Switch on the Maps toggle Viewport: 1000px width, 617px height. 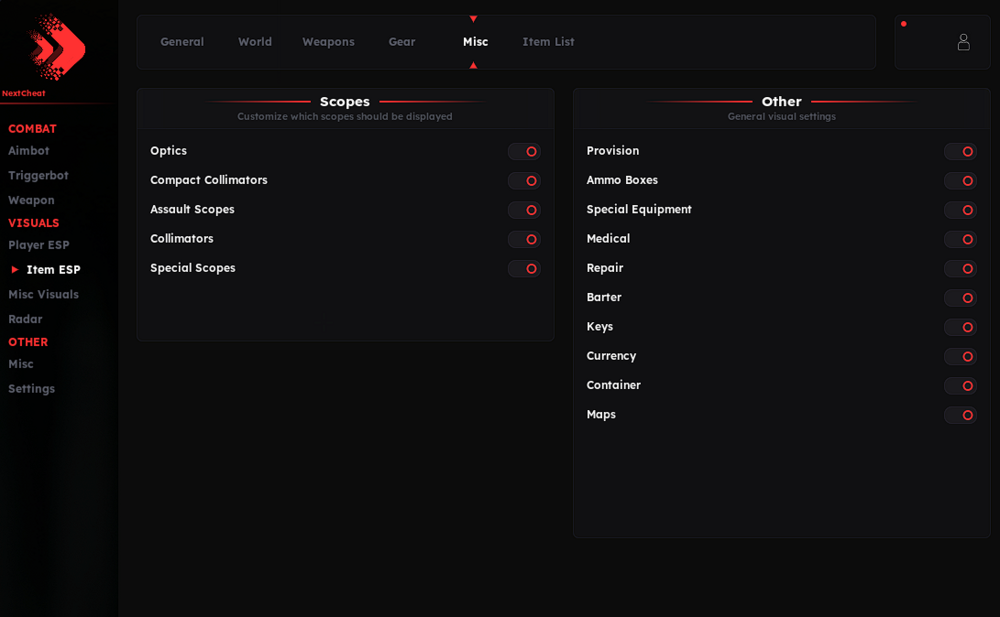point(960,415)
